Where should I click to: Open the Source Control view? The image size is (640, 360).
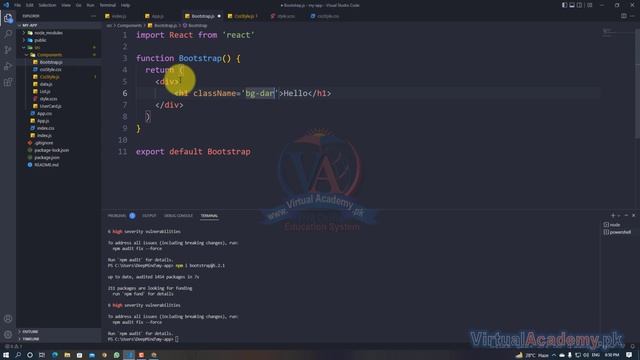(8, 50)
